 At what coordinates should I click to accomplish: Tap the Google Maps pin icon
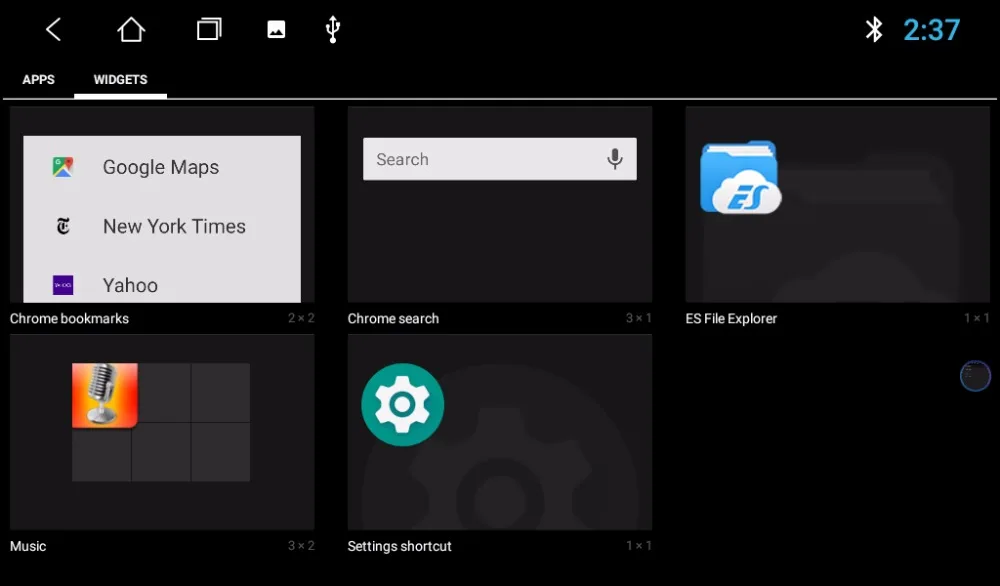click(62, 167)
